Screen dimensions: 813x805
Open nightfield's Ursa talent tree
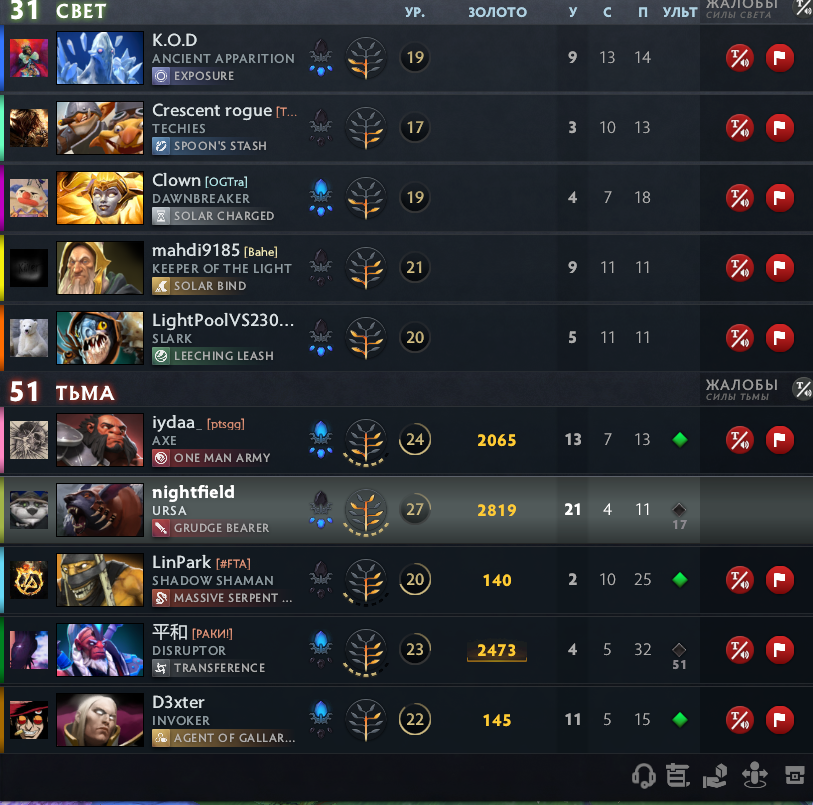click(366, 511)
